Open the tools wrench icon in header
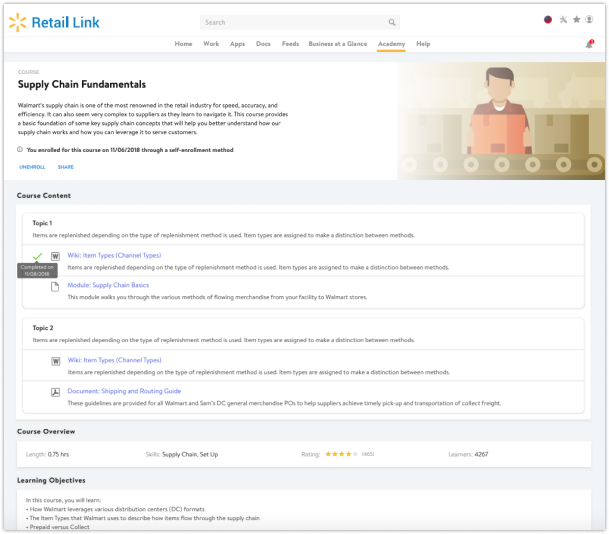The image size is (609, 534). 563,19
